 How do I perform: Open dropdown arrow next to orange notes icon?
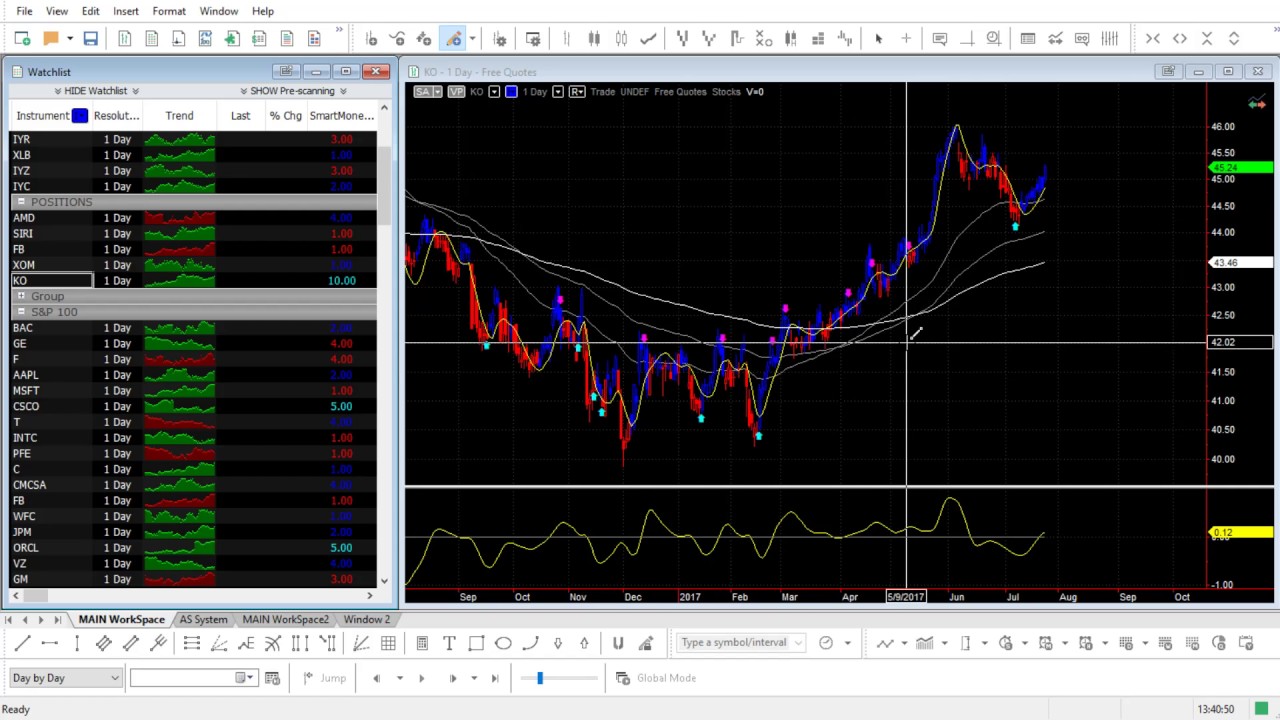coord(69,38)
